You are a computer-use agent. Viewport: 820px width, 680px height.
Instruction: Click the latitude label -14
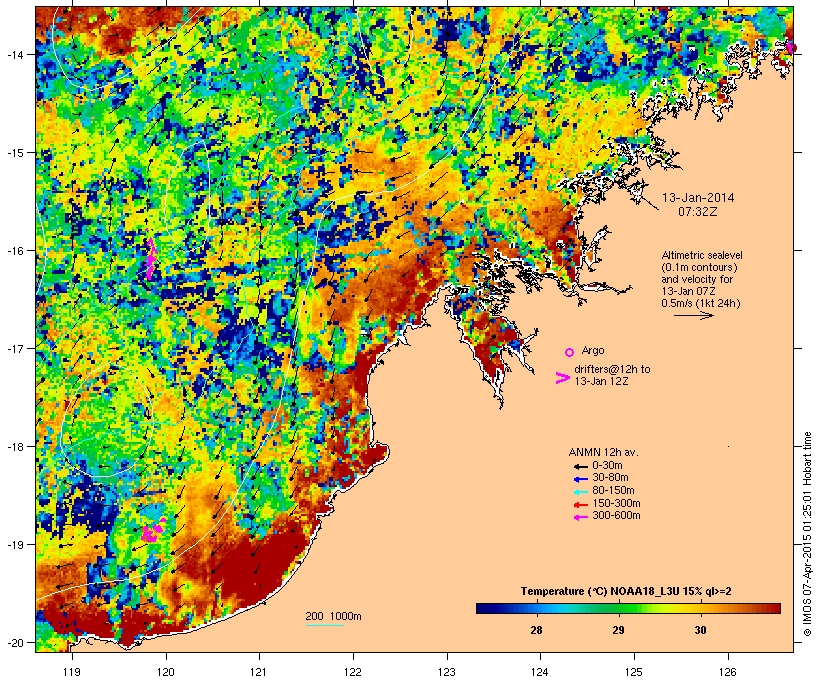[x=14, y=54]
